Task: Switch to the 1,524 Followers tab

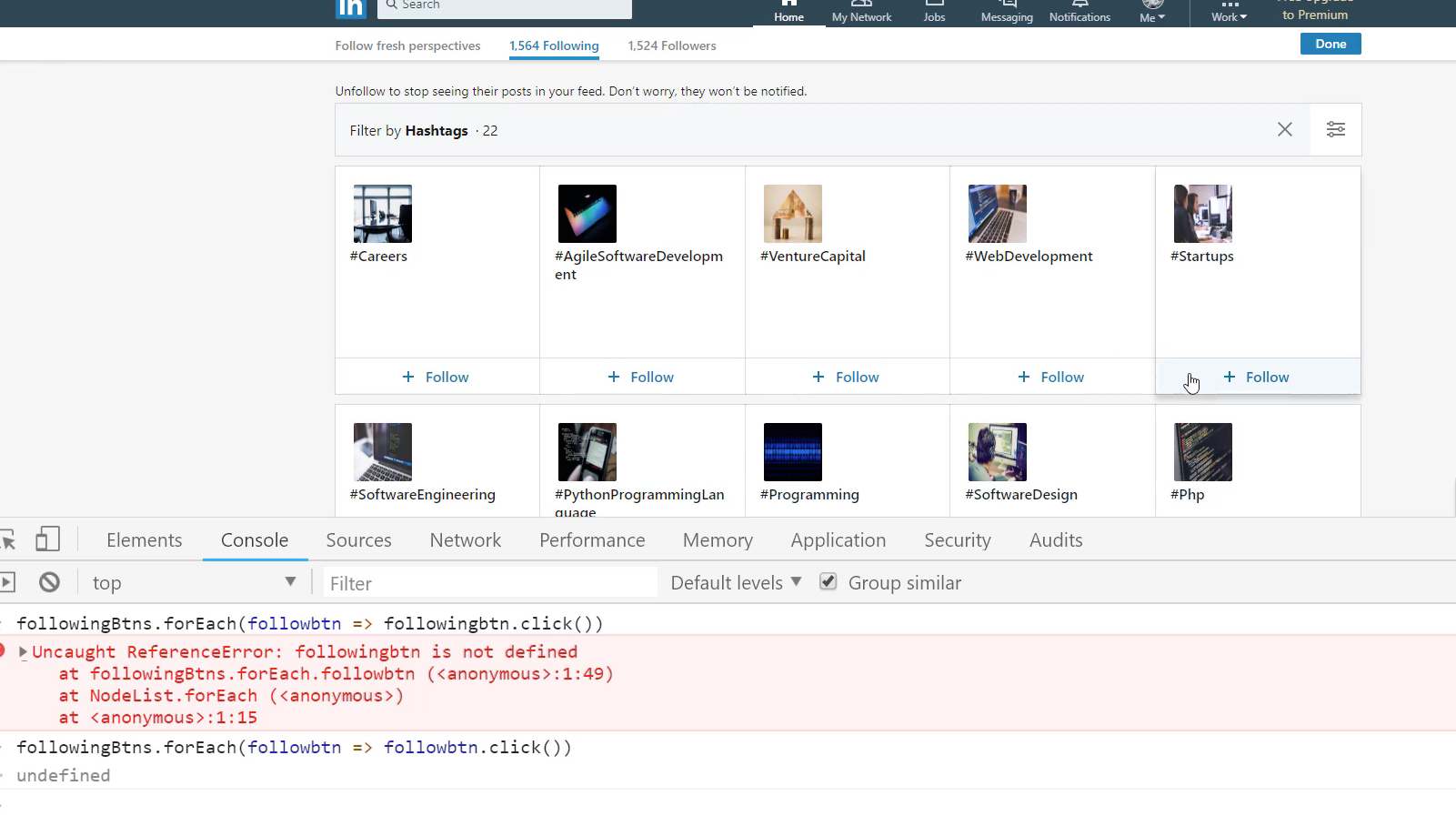Action: pos(671,45)
